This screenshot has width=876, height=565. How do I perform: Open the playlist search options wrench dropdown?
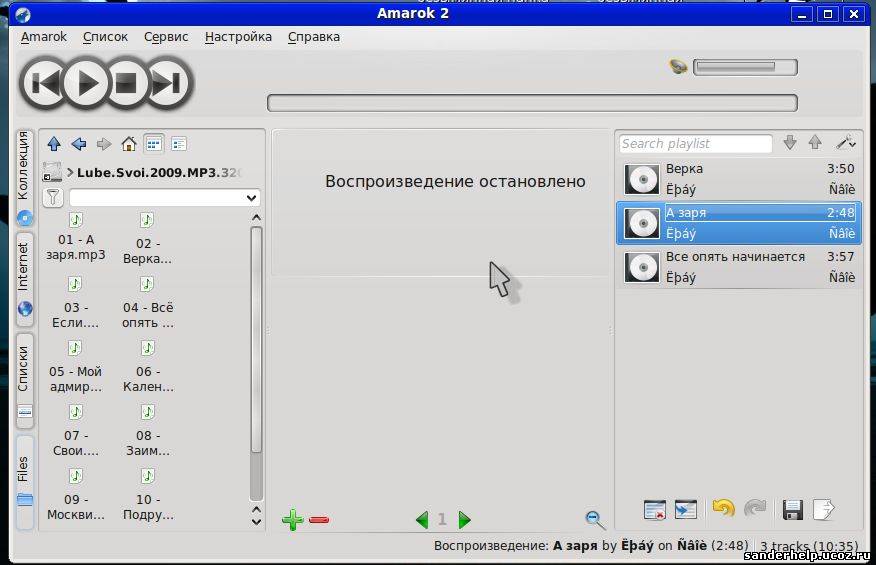pos(846,143)
